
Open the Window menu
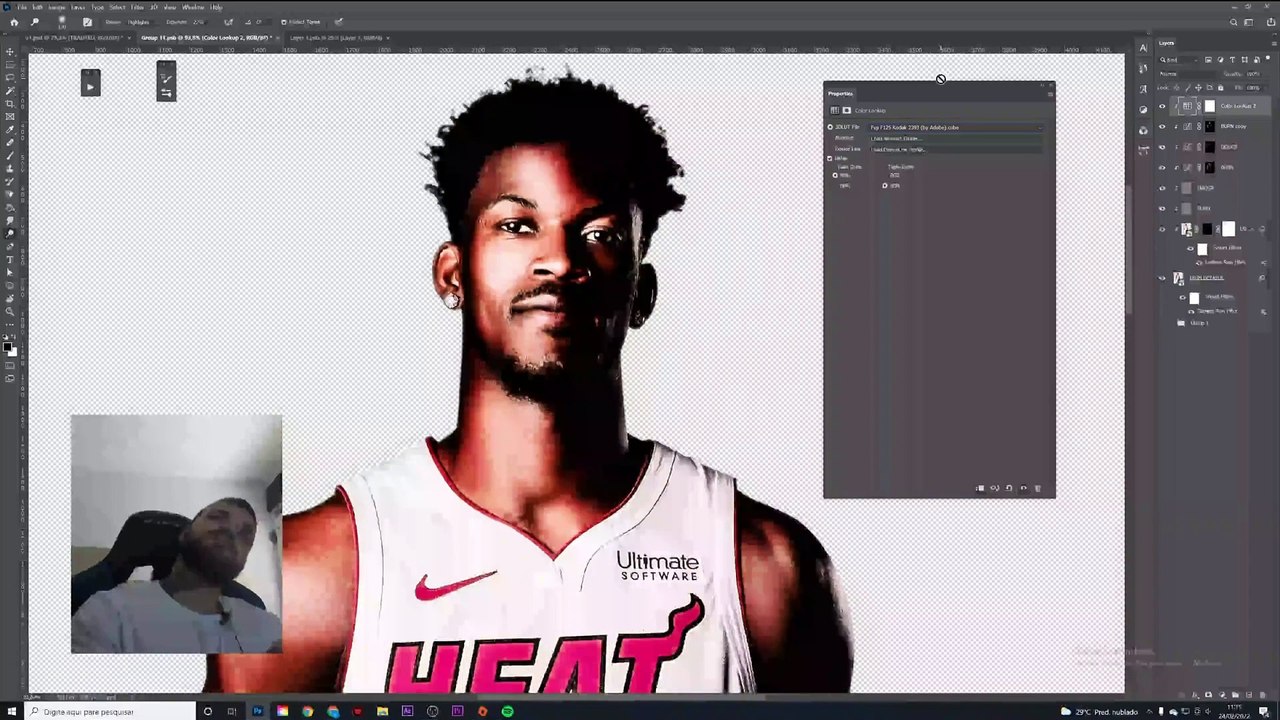pos(193,7)
